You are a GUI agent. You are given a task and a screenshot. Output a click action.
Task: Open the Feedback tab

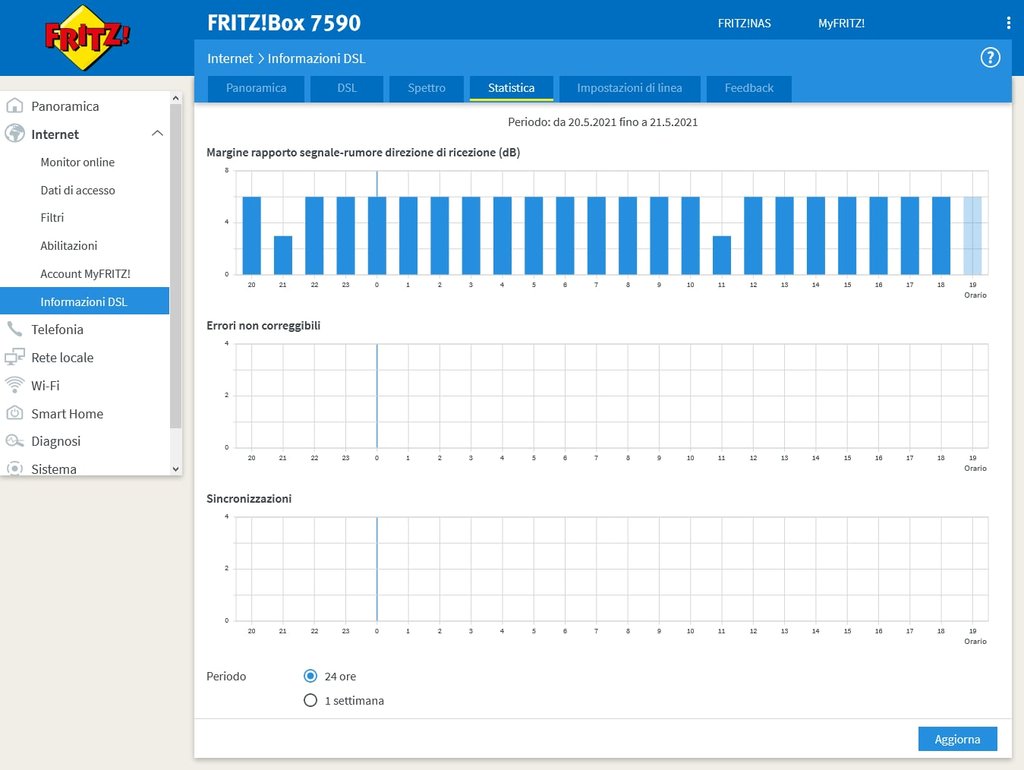tap(749, 88)
